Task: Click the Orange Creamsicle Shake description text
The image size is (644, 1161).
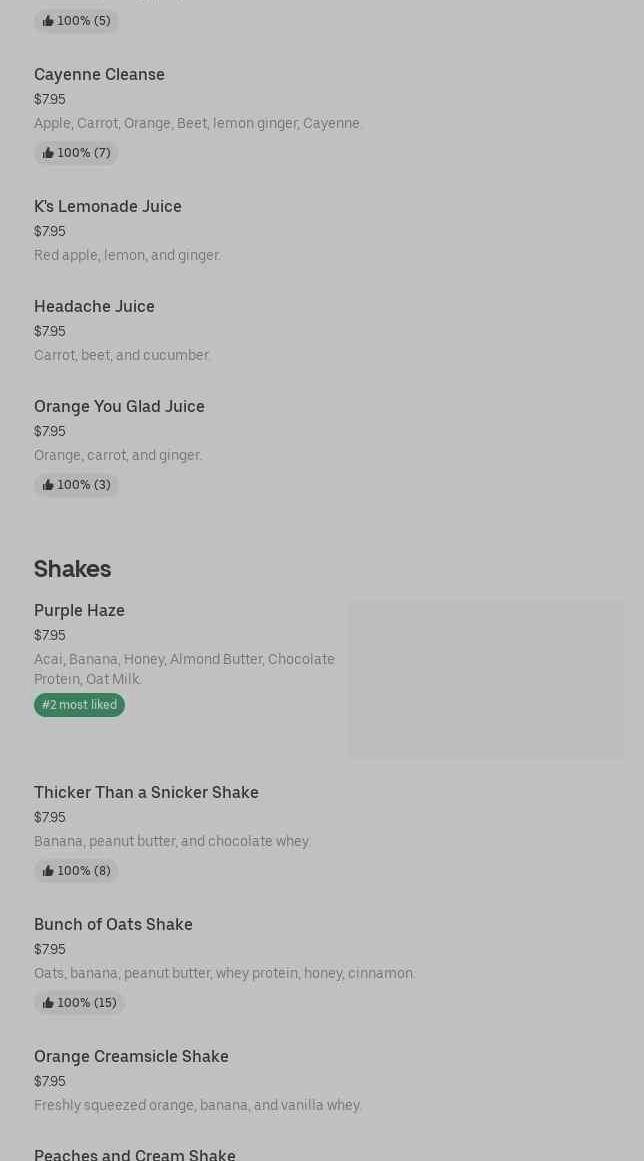Action: (198, 1105)
